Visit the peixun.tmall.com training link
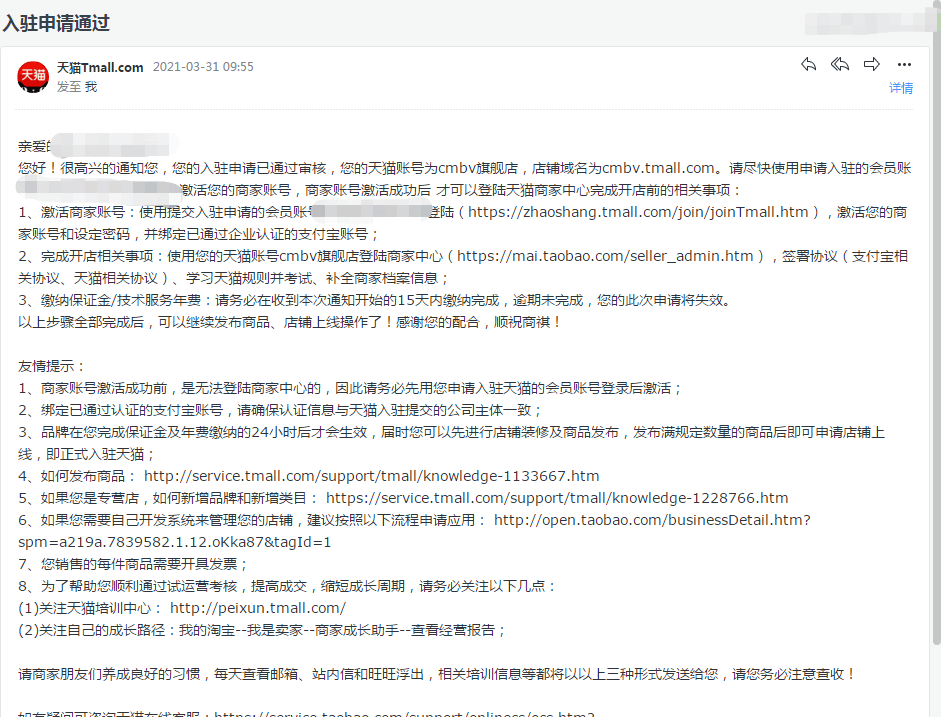 pyautogui.click(x=258, y=608)
